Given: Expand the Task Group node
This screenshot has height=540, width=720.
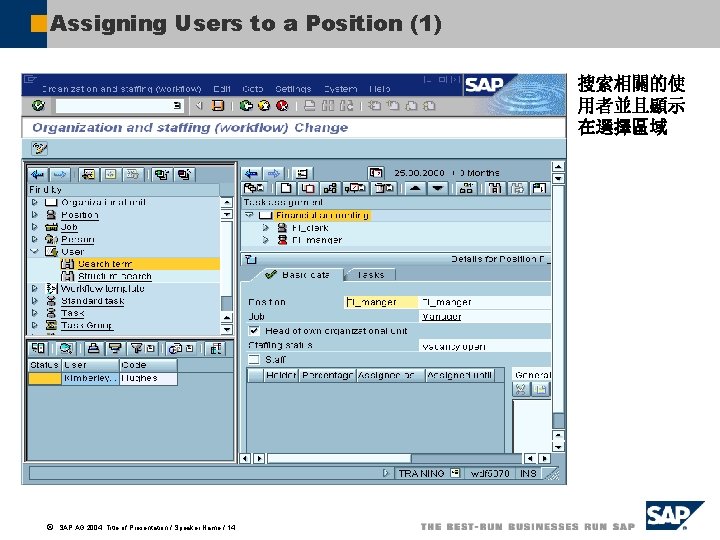Looking at the screenshot, I should (35, 325).
